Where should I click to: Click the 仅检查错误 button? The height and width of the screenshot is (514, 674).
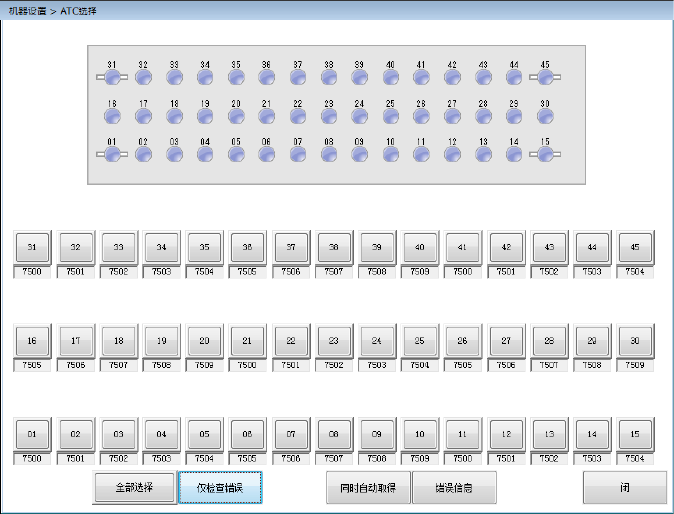coord(220,487)
